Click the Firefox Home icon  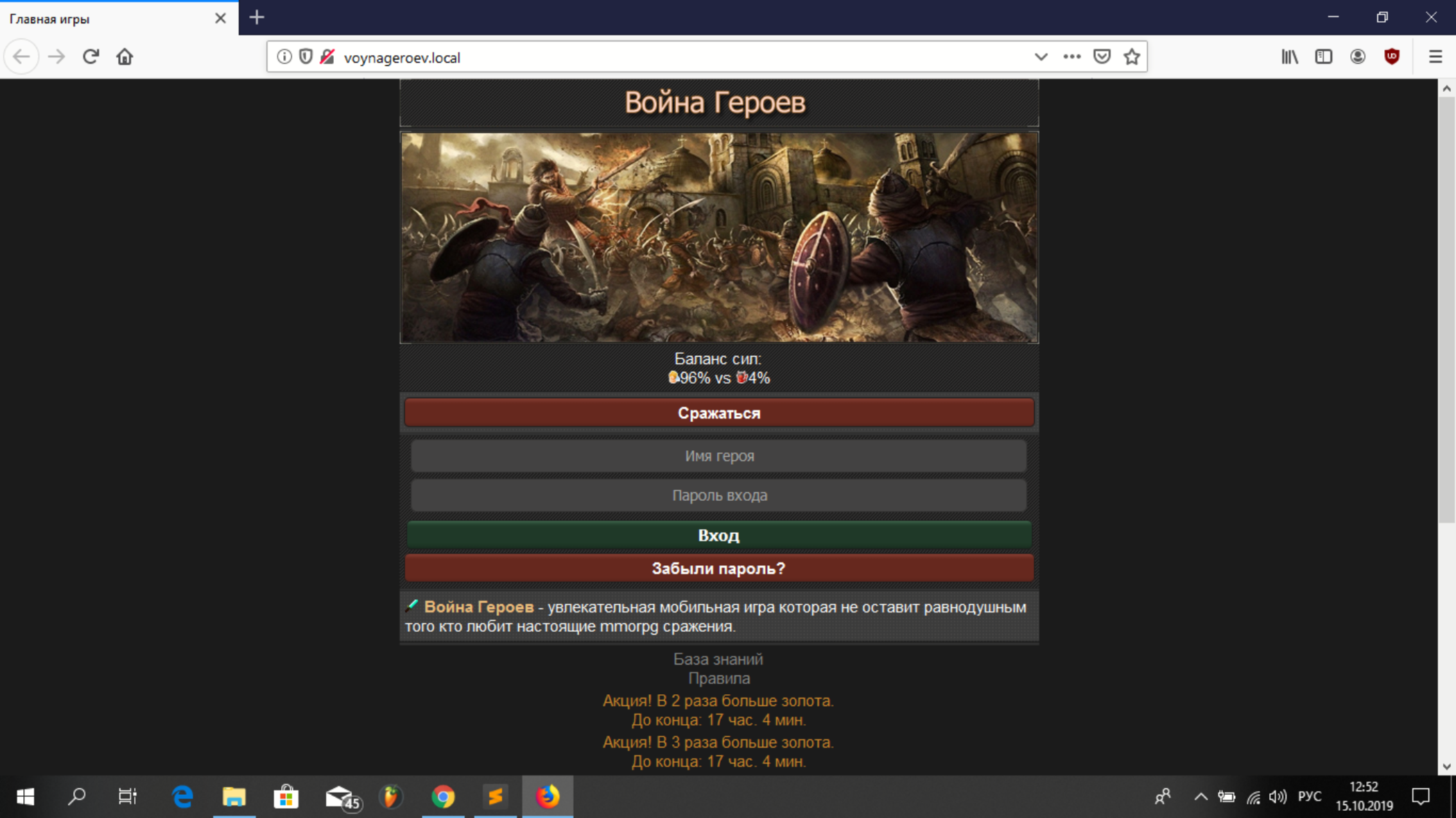point(125,57)
